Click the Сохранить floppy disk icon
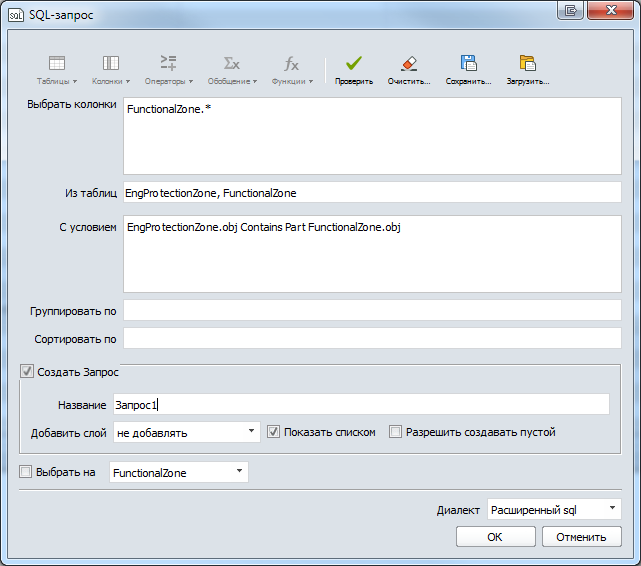 [x=468, y=64]
